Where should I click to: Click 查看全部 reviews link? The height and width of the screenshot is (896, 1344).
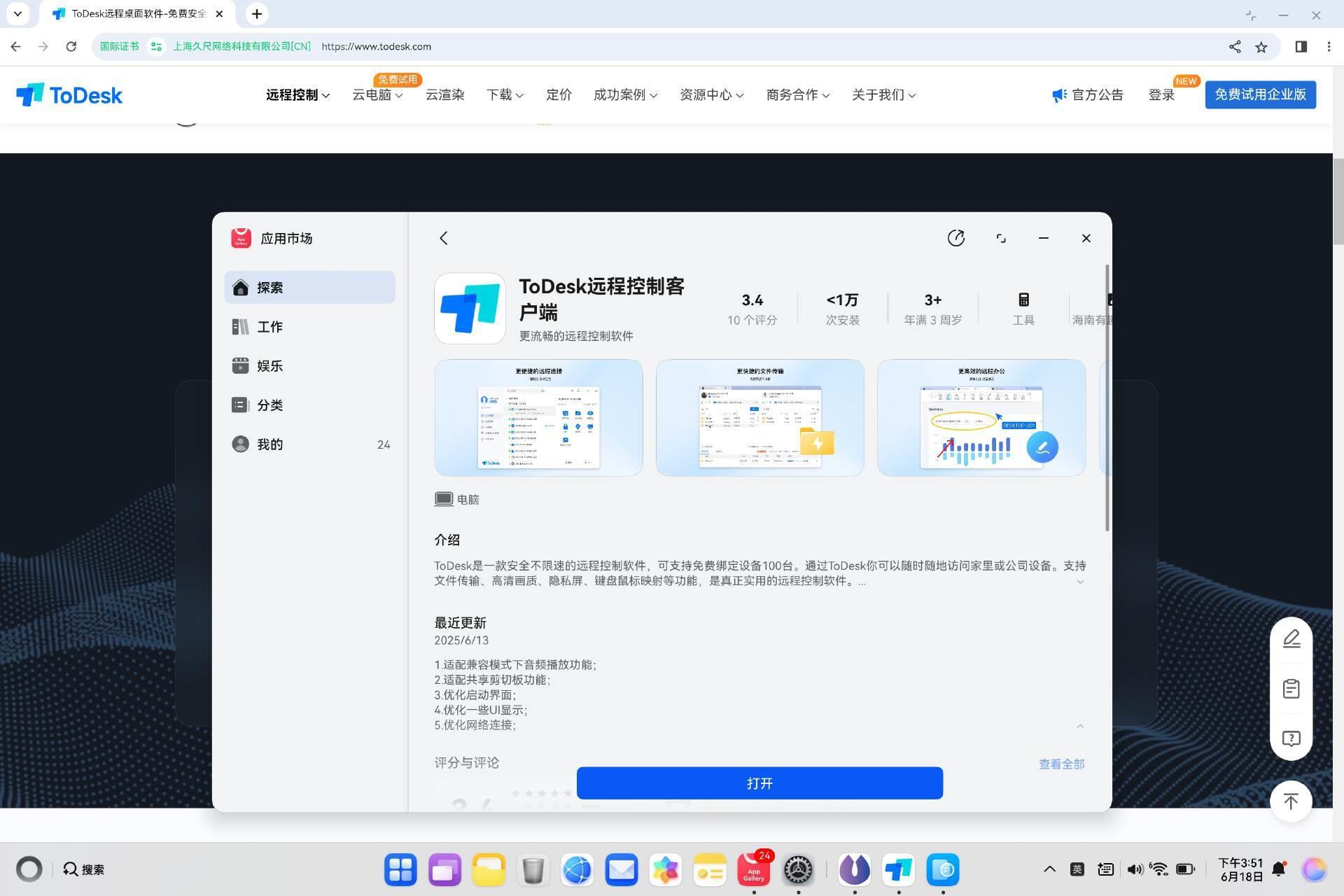[1061, 764]
